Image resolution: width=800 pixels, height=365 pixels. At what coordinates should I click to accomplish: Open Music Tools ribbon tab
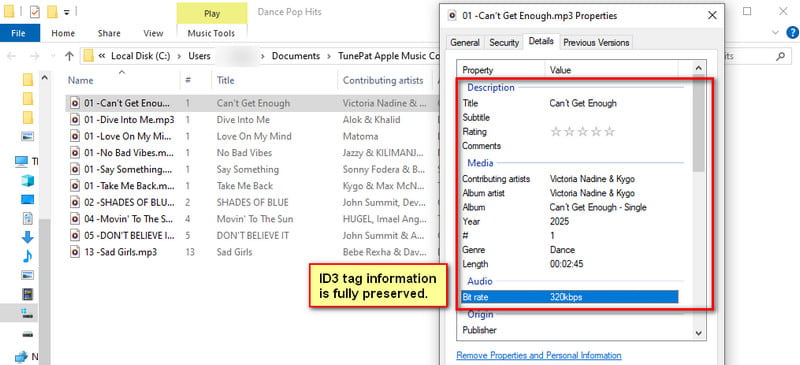coord(211,33)
